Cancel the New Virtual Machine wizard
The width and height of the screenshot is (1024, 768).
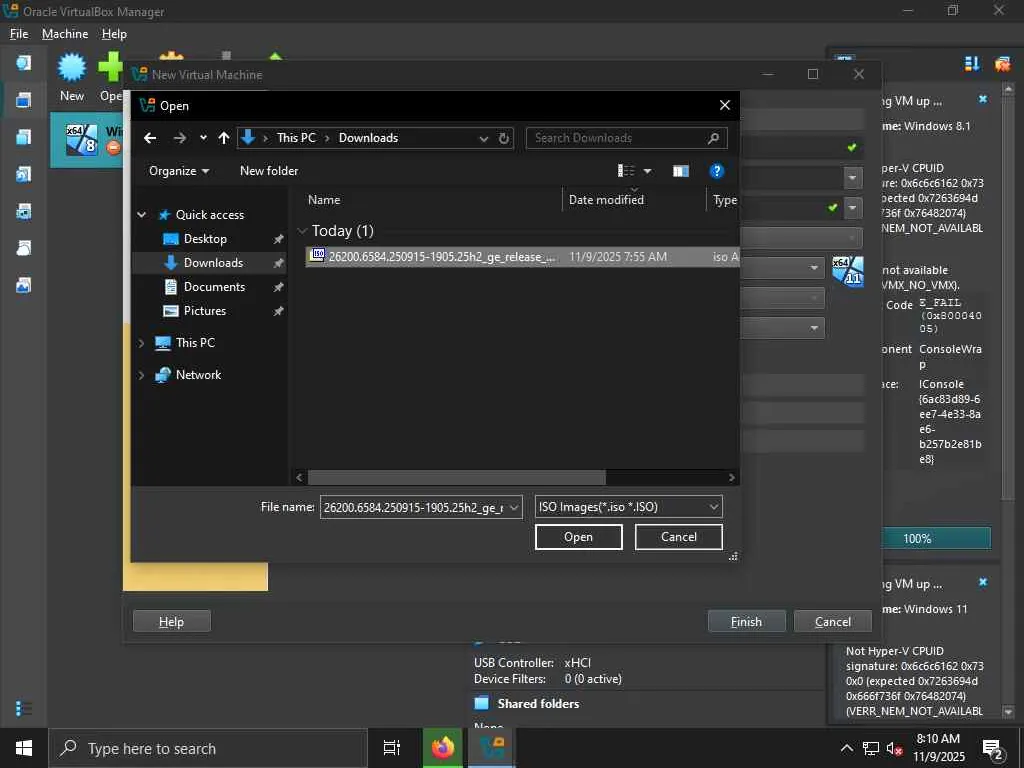click(833, 622)
